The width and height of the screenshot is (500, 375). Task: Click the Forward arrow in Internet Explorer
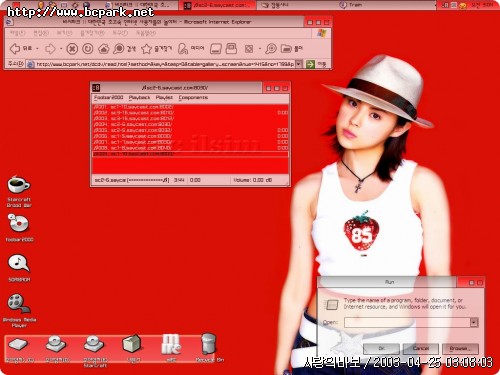(50, 49)
